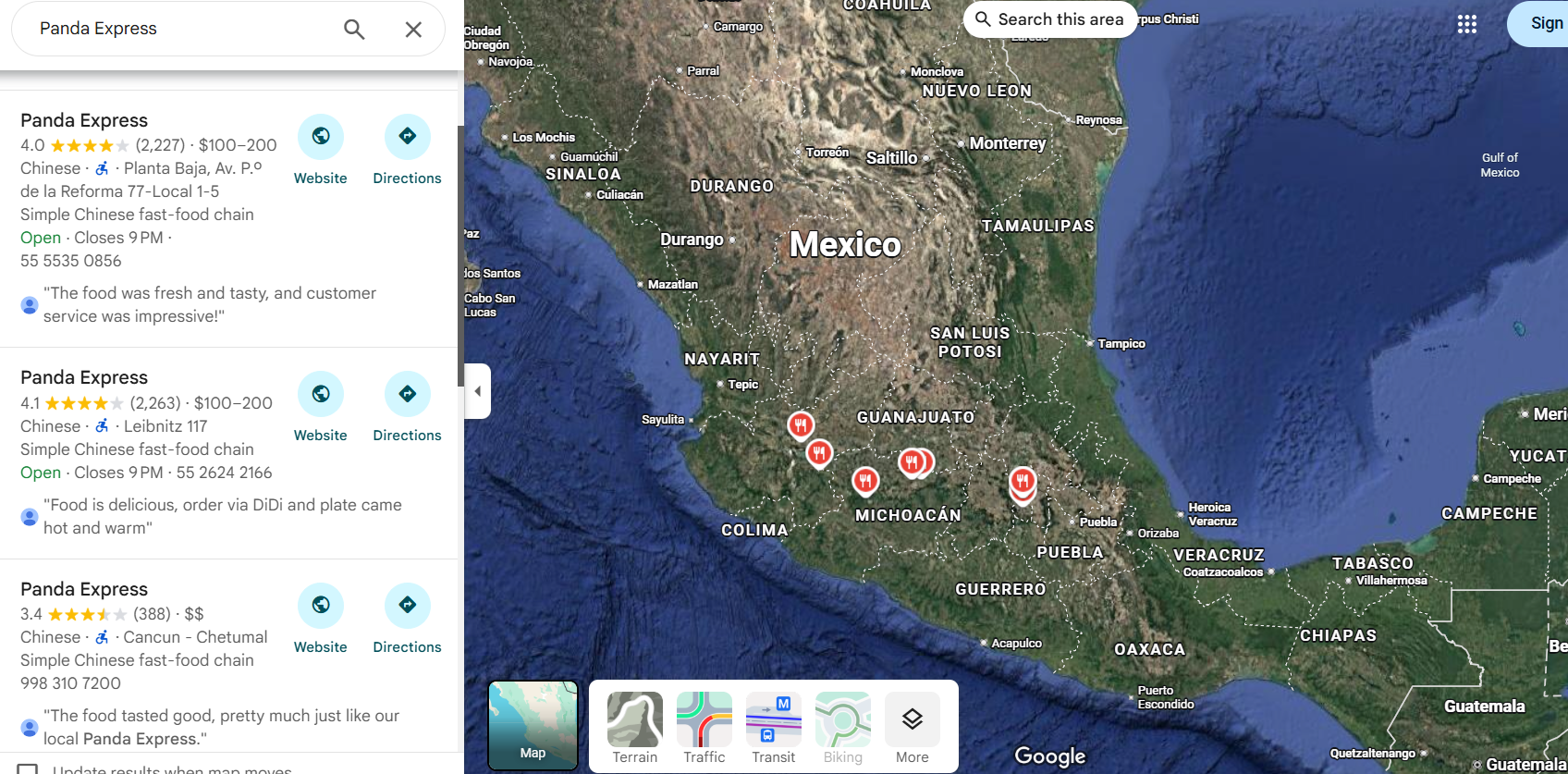Click reviewer avatar beside "food tasted good" review
Image resolution: width=1568 pixels, height=774 pixels.
pyautogui.click(x=30, y=728)
